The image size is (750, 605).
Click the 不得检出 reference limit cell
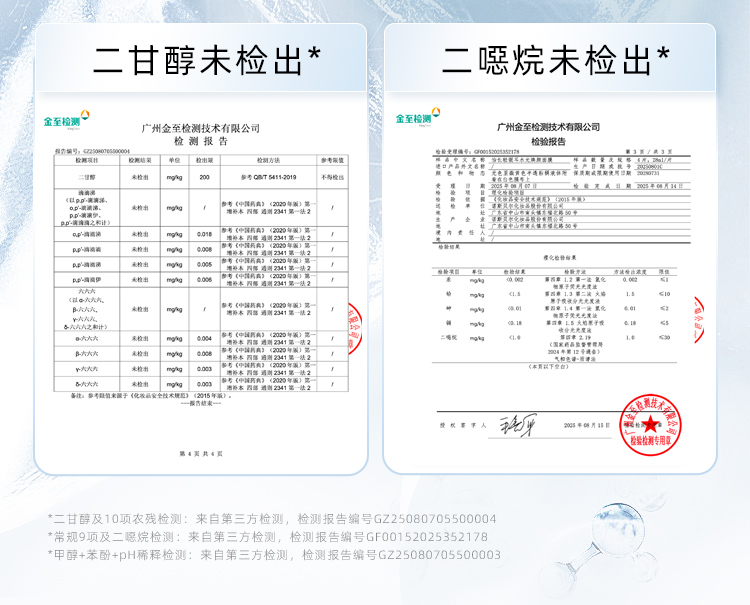point(332,177)
